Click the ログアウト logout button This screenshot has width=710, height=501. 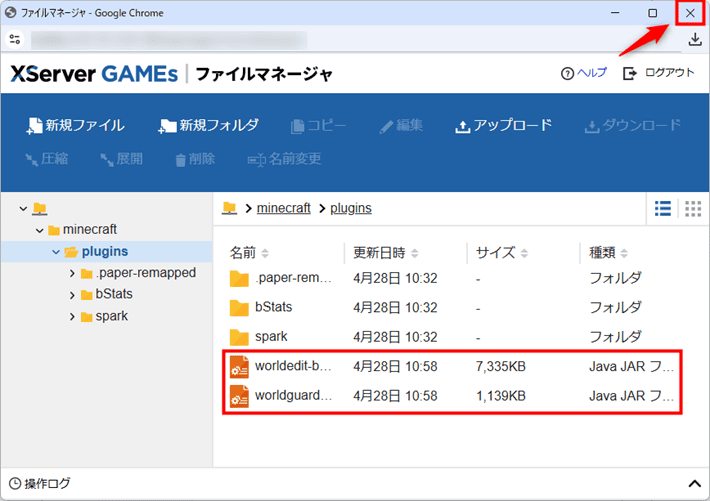(x=659, y=73)
